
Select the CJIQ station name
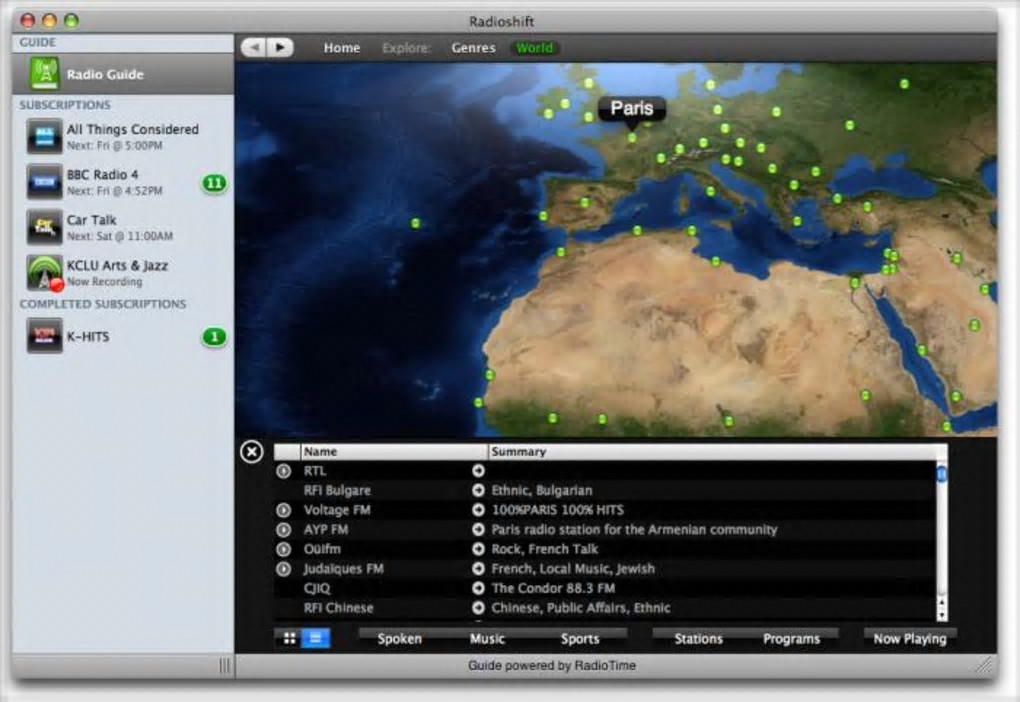click(x=317, y=588)
